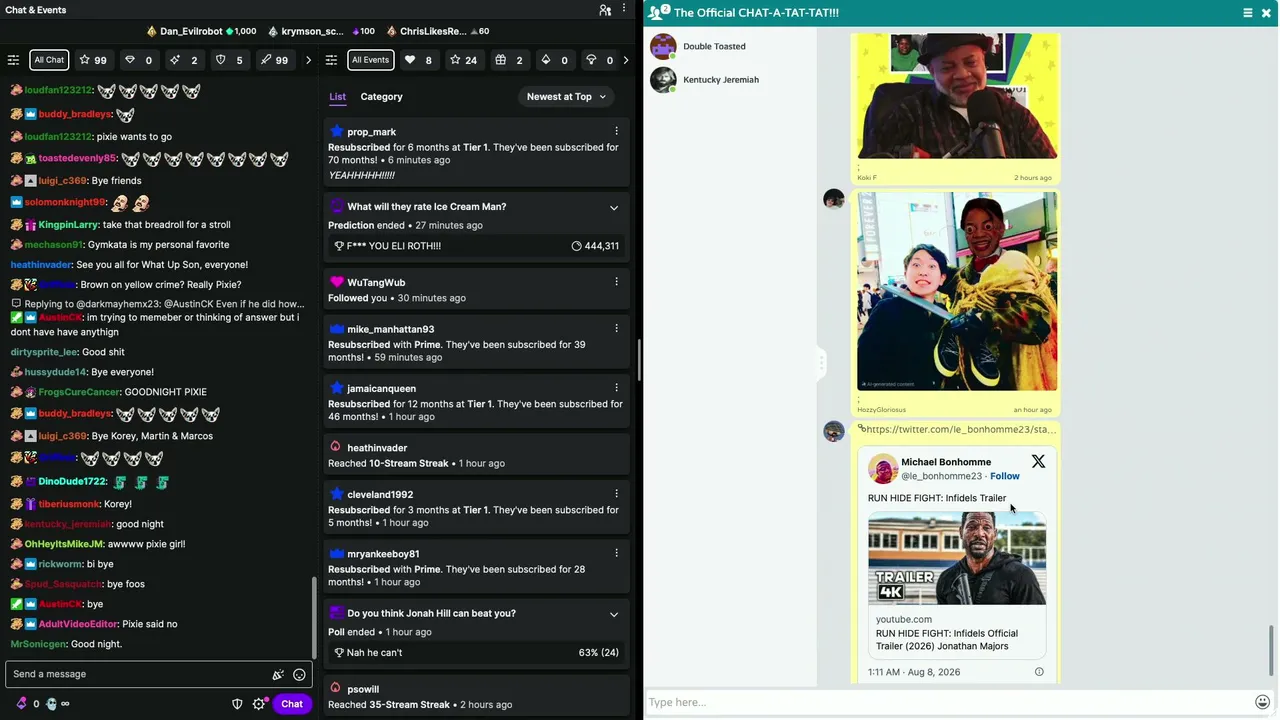1280x720 pixels.
Task: Click the tweet info icon beside the timestamp
Action: (1039, 672)
